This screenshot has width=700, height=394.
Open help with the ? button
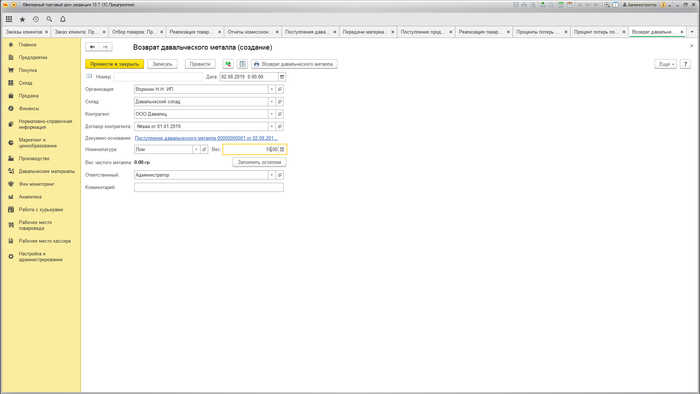685,64
